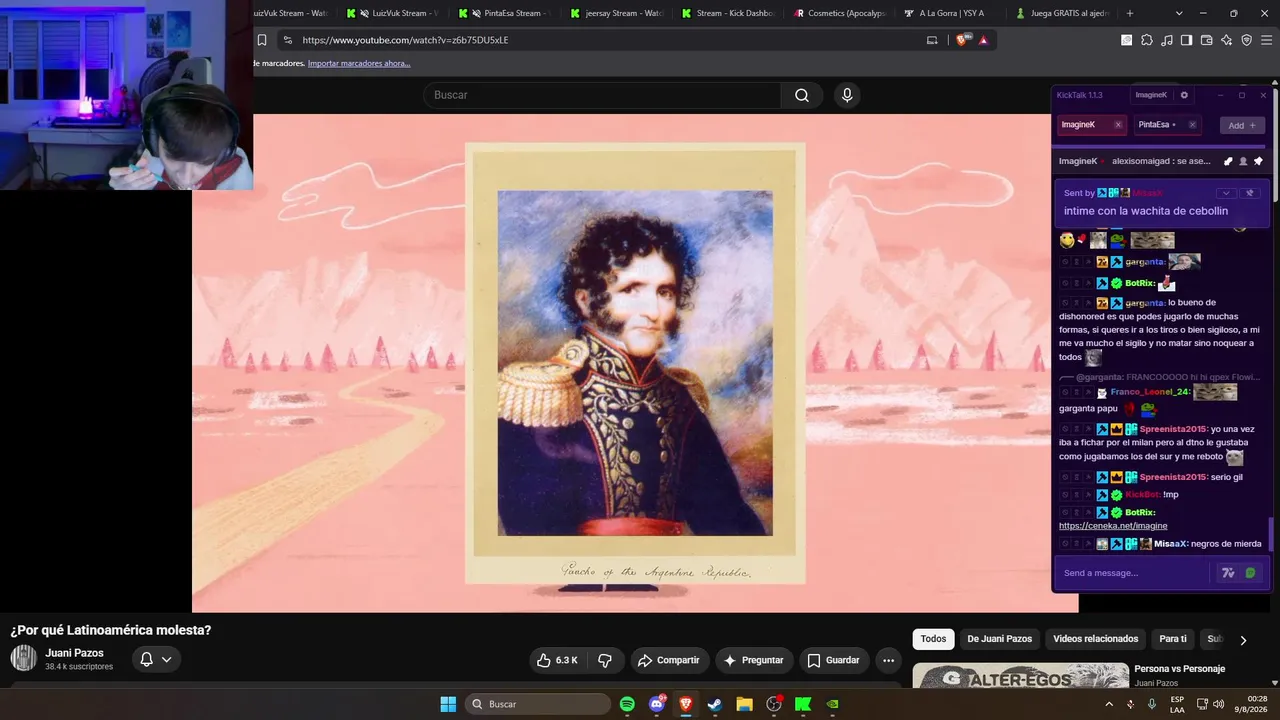Open the Brave VPN shield icon

click(1246, 40)
